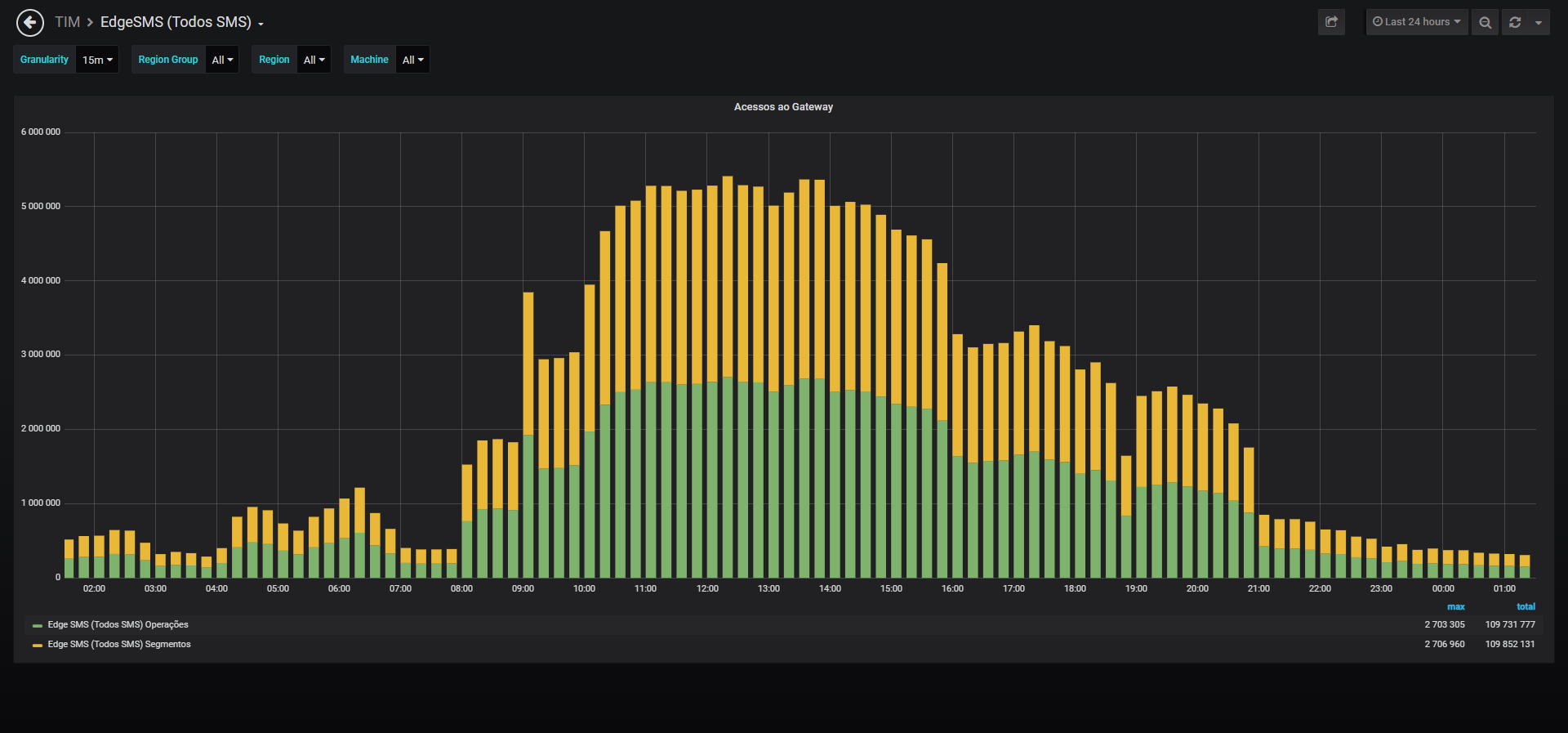Toggle the Segmentos series in the legend
This screenshot has width=1568, height=733.
[119, 645]
